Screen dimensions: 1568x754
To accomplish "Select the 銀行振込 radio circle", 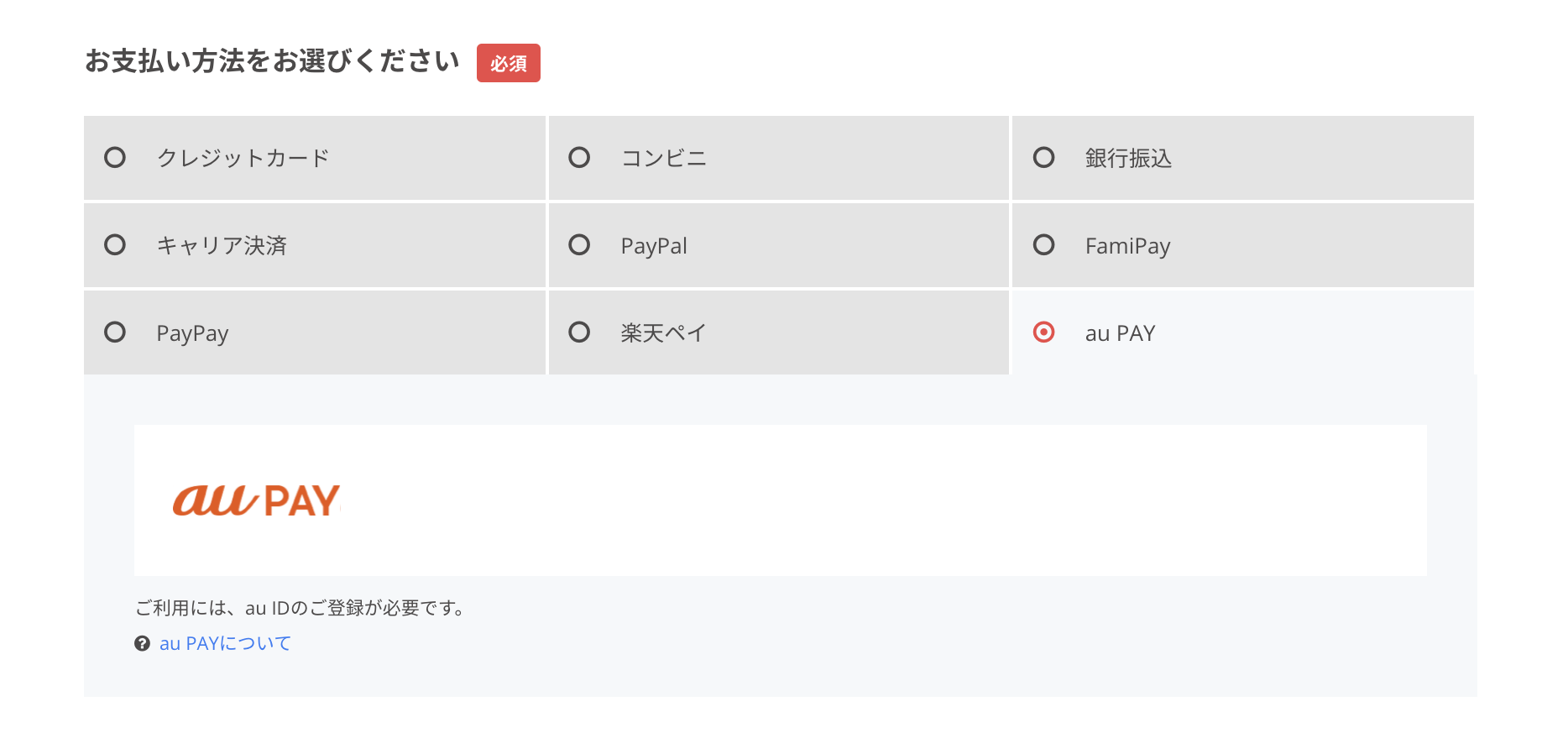I will (1043, 158).
